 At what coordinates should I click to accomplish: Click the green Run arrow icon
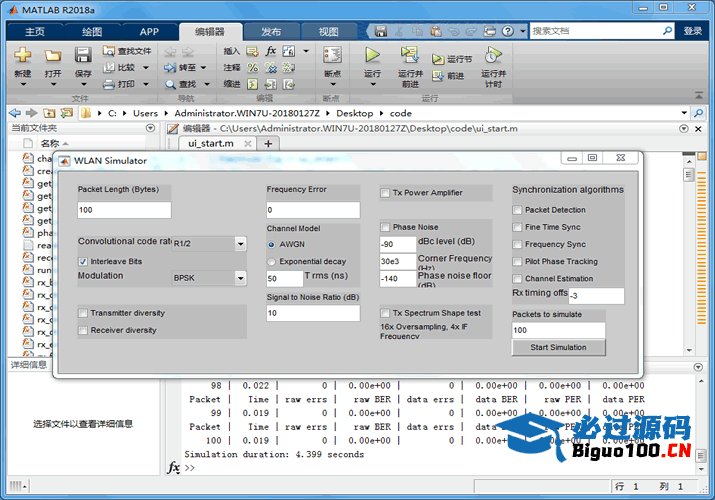click(x=373, y=55)
